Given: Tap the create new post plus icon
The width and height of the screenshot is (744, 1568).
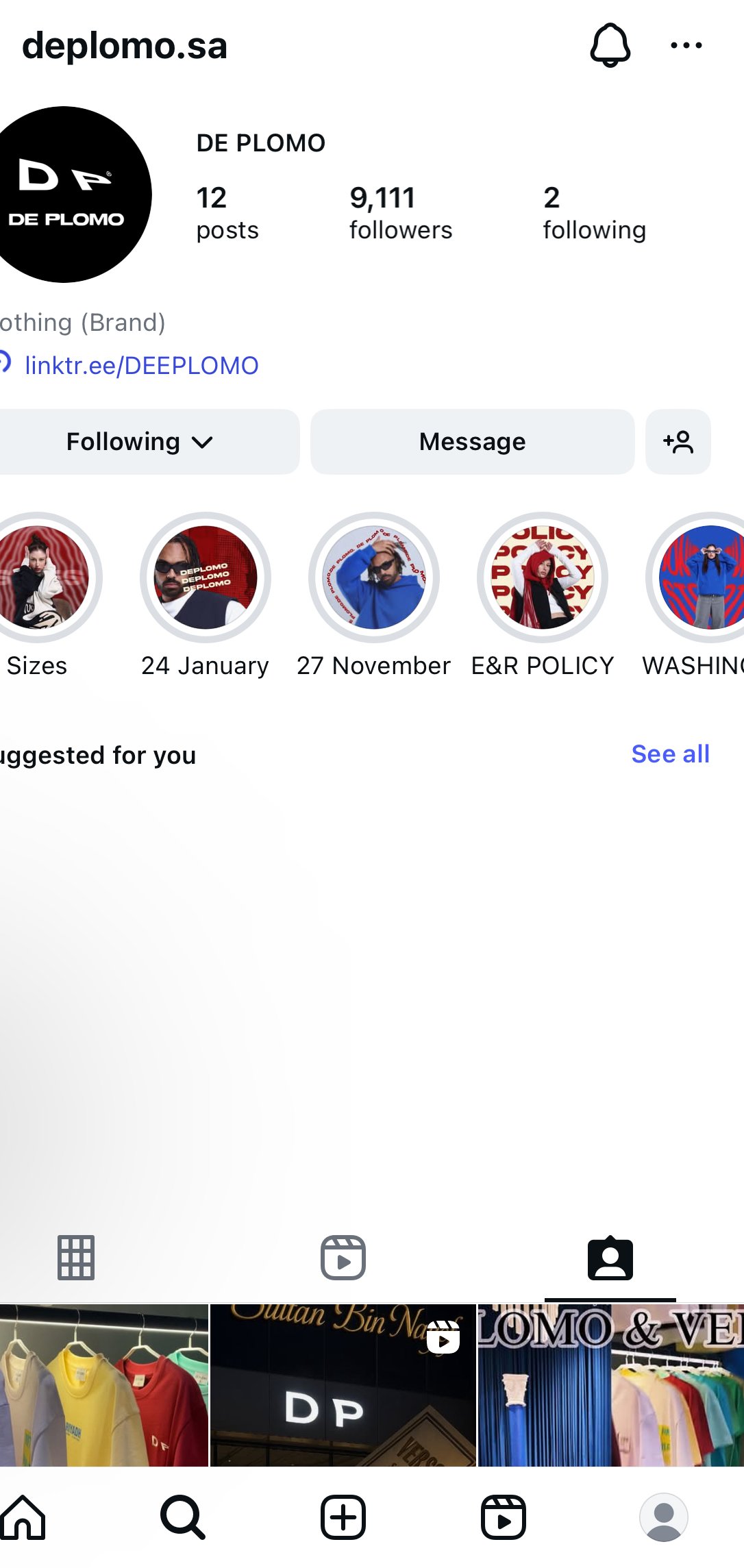Looking at the screenshot, I should [343, 1517].
